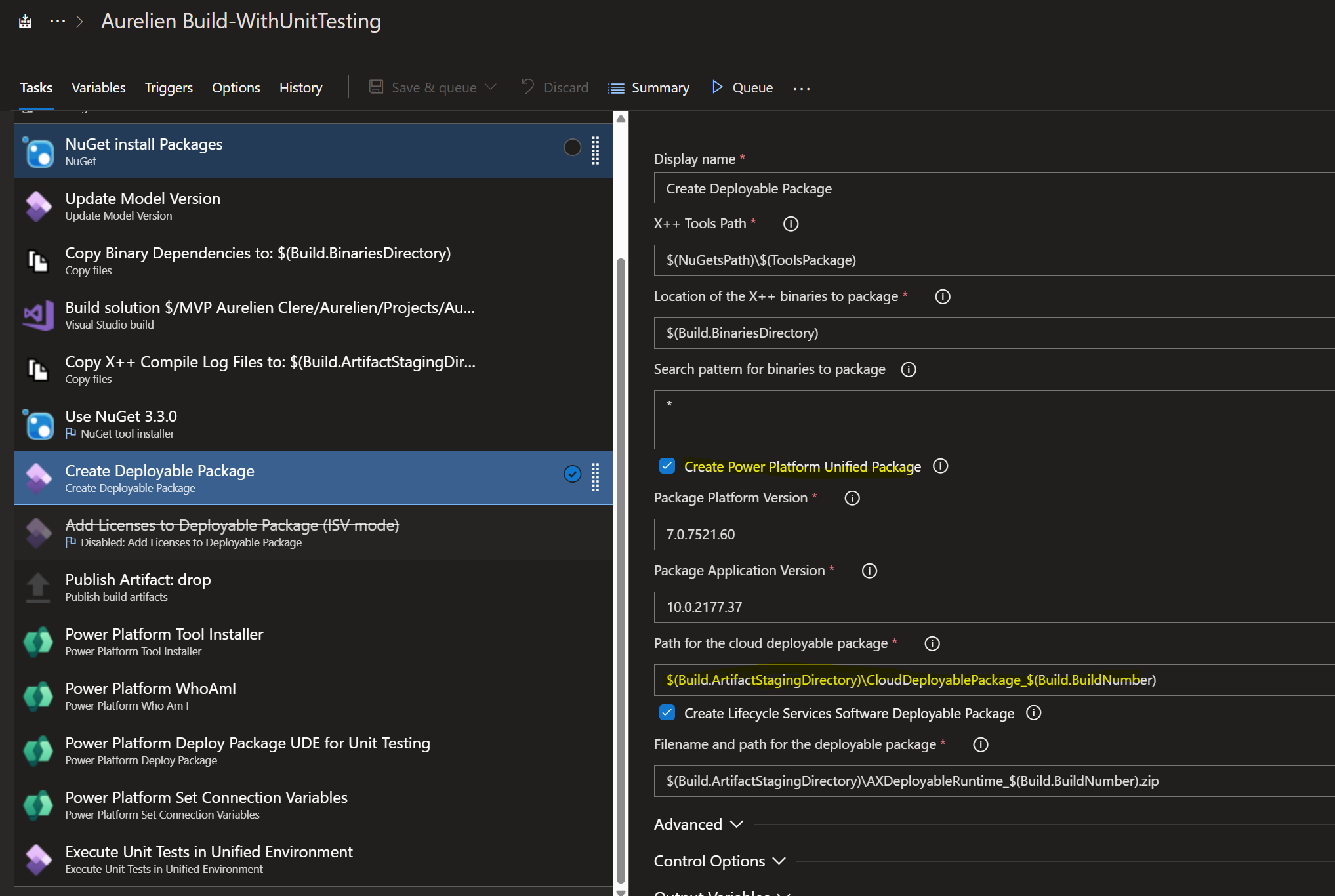Open the Triggers tab
The height and width of the screenshot is (896, 1335).
click(169, 87)
